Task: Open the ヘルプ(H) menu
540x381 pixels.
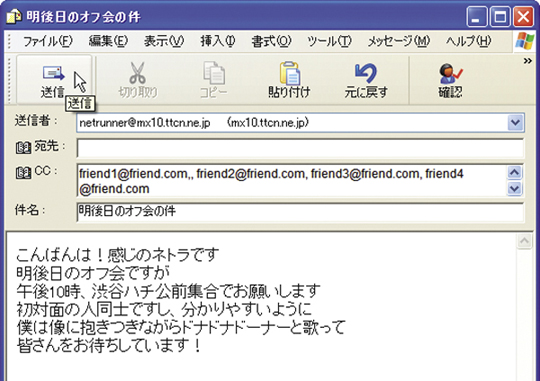Action: pyautogui.click(x=468, y=41)
